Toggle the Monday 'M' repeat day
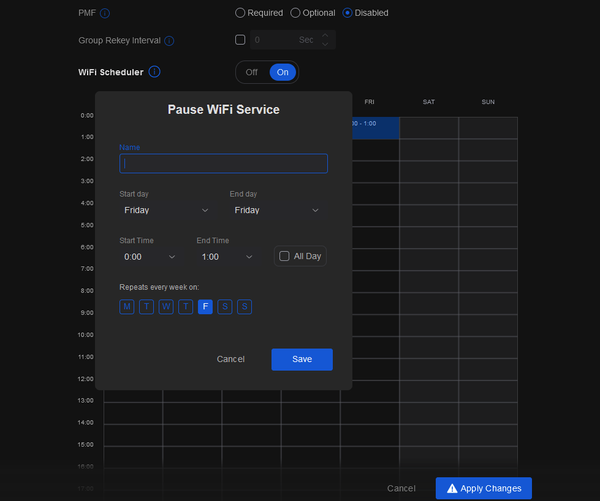The width and height of the screenshot is (600, 501). point(127,307)
